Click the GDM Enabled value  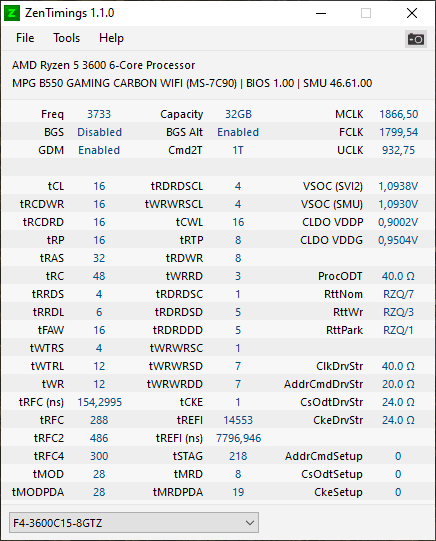point(99,150)
